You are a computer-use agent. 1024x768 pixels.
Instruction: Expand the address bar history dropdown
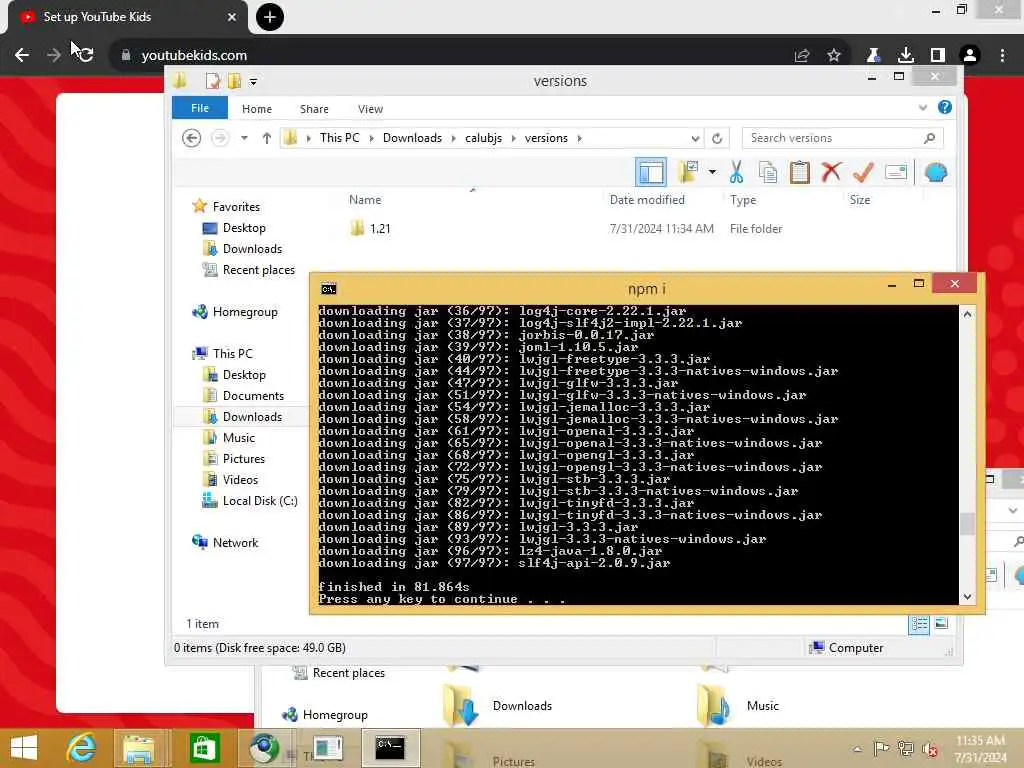coord(695,138)
